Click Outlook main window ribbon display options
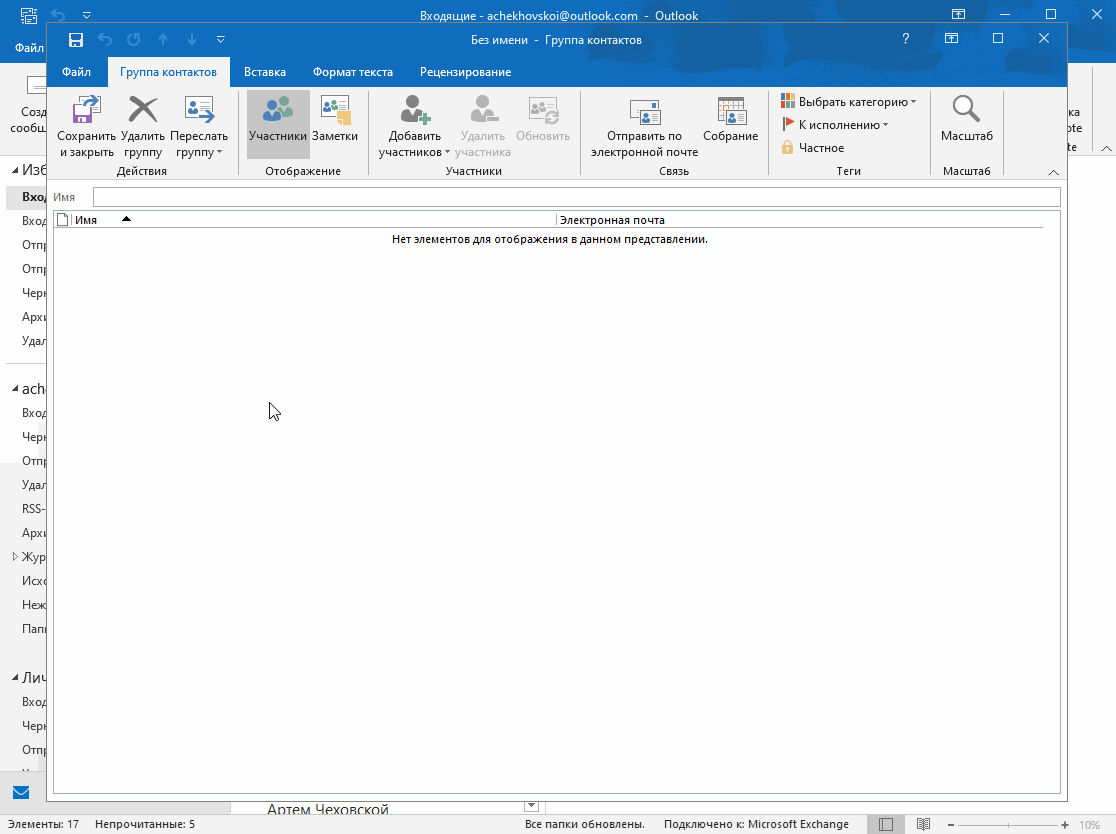 coord(959,14)
